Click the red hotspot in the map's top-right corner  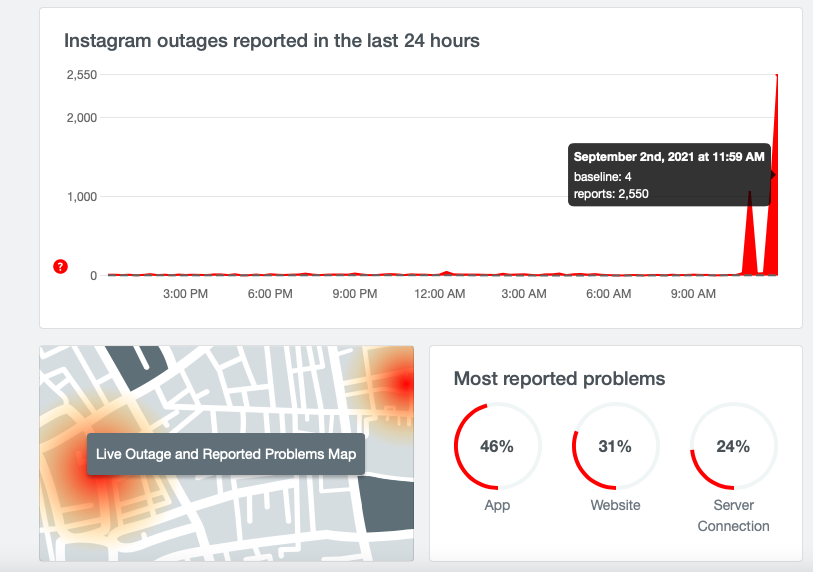[x=403, y=384]
